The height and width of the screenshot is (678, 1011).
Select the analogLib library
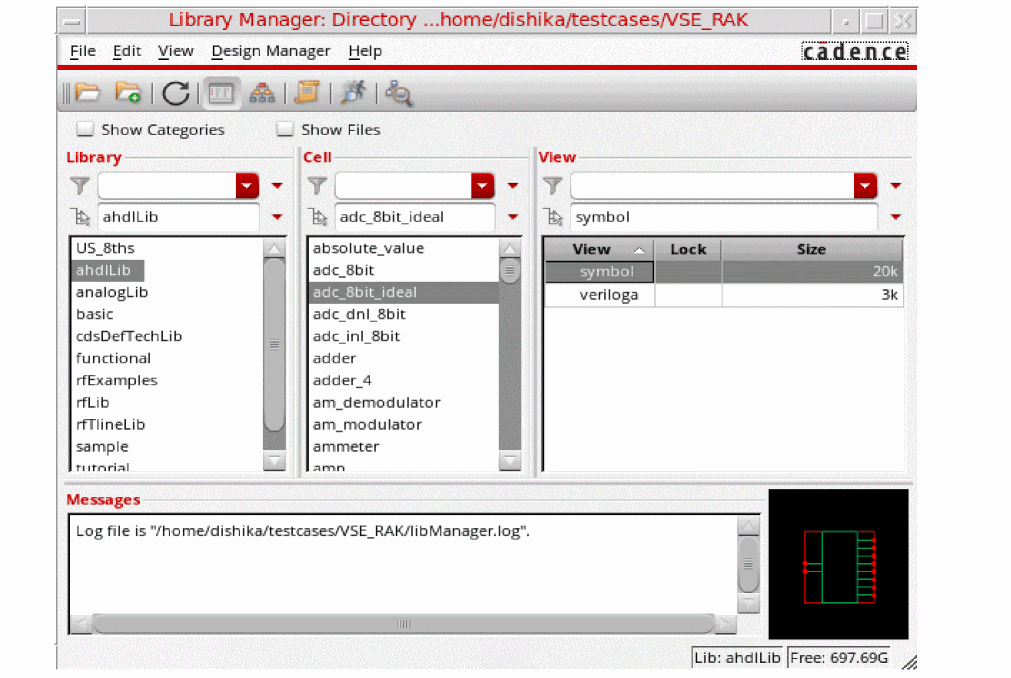[x=112, y=292]
